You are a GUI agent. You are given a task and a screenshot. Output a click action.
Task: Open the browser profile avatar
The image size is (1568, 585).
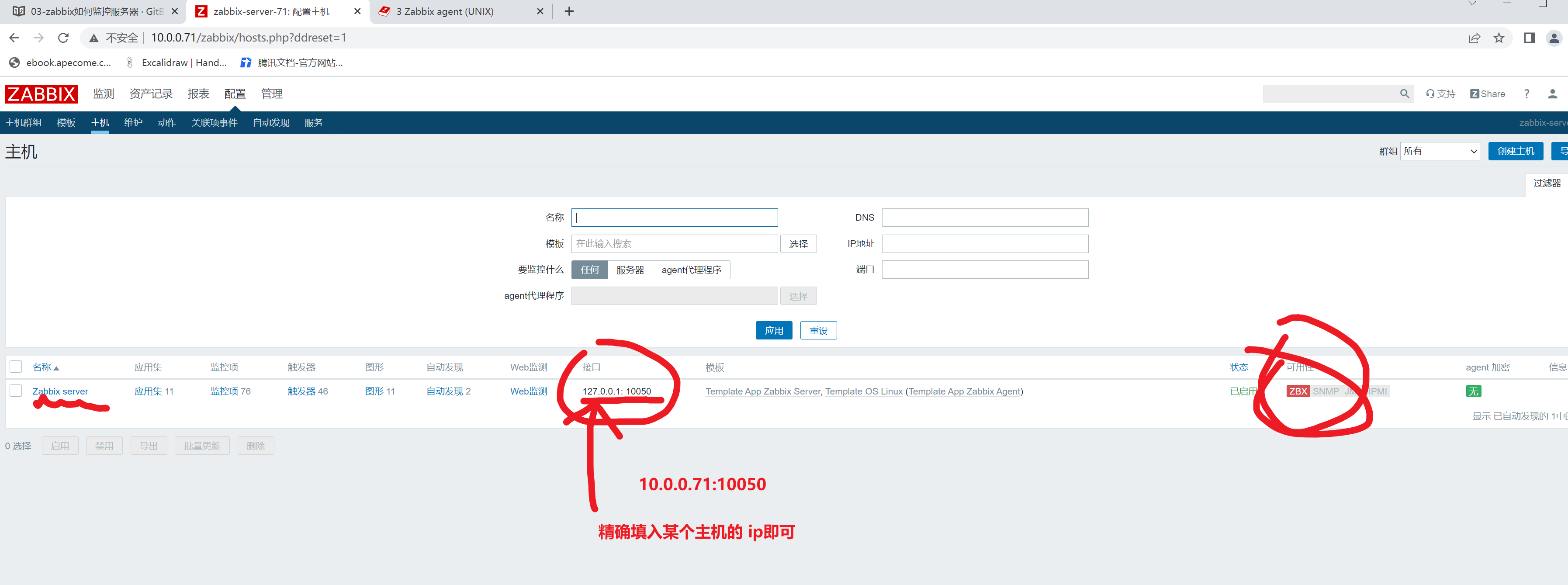1554,38
